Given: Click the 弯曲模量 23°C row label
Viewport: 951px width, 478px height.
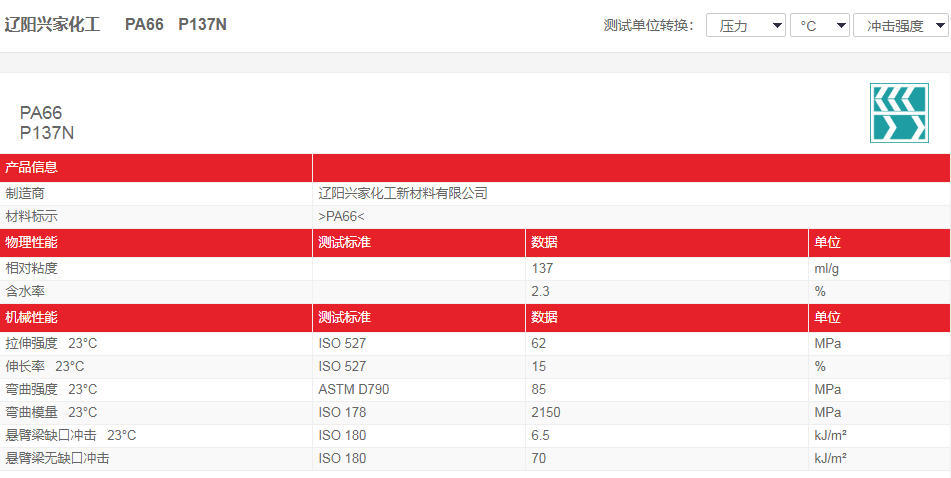Looking at the screenshot, I should pos(51,412).
